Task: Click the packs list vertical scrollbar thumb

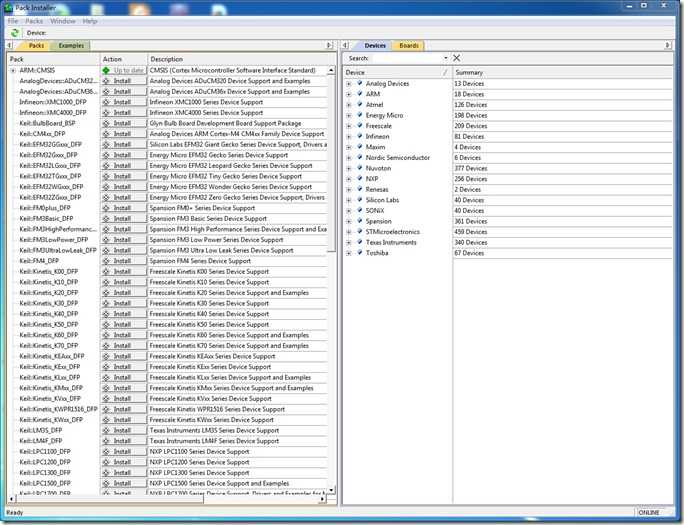Action: click(x=332, y=164)
